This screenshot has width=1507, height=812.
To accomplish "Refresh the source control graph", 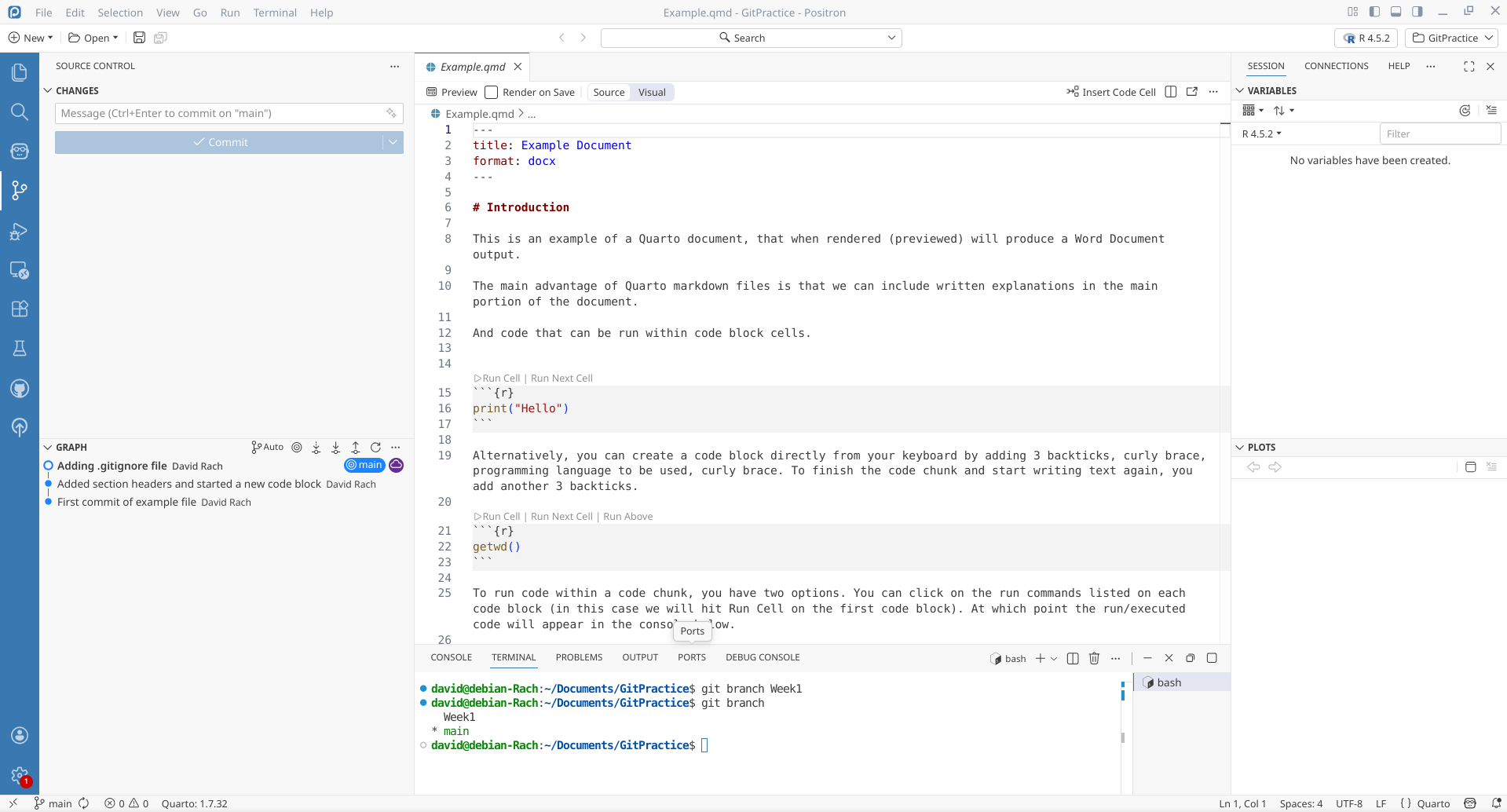I will pos(375,448).
